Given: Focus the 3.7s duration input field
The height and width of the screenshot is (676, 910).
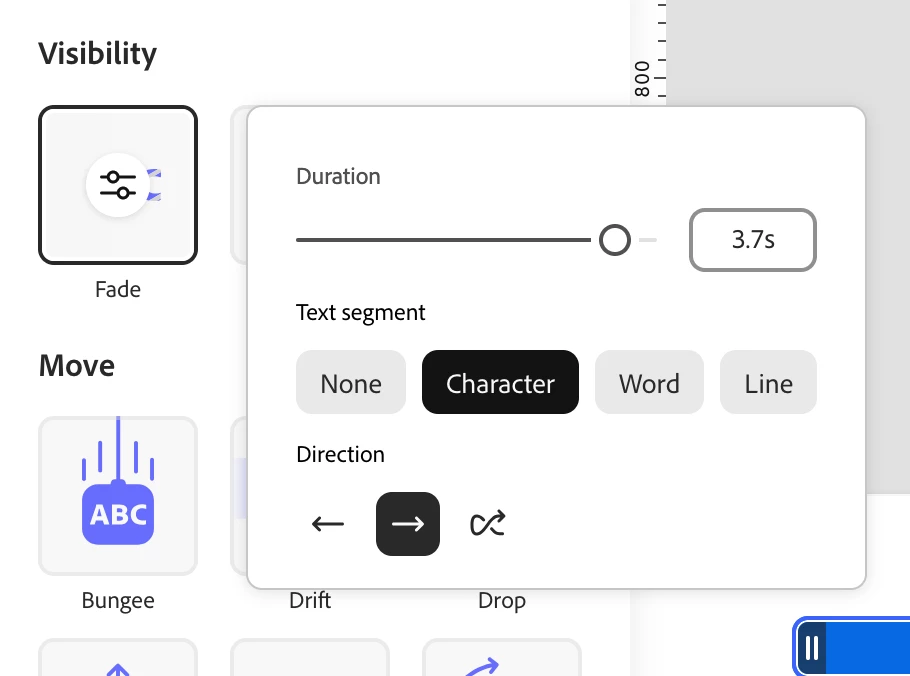Looking at the screenshot, I should click(x=753, y=240).
